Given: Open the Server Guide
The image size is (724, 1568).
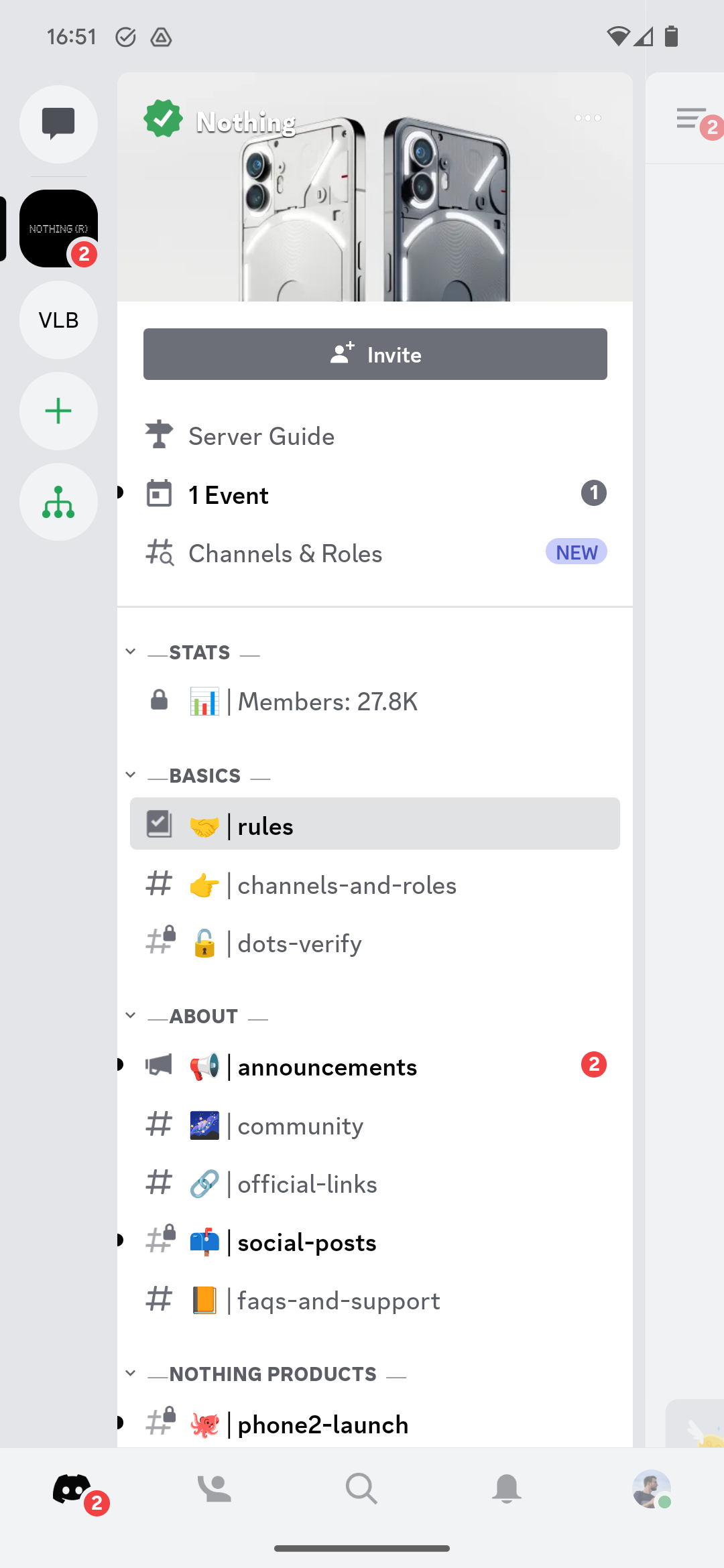Looking at the screenshot, I should pos(261,436).
